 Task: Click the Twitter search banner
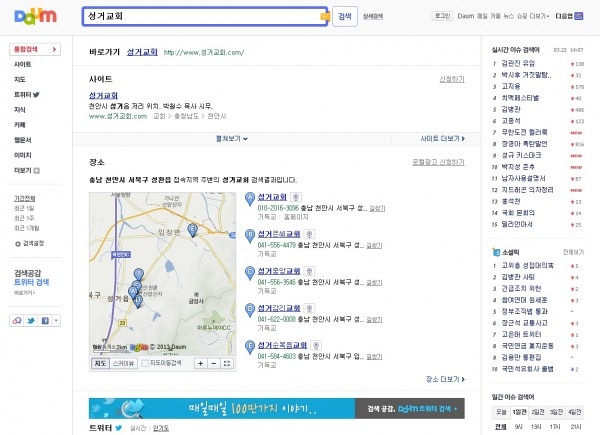tap(277, 408)
